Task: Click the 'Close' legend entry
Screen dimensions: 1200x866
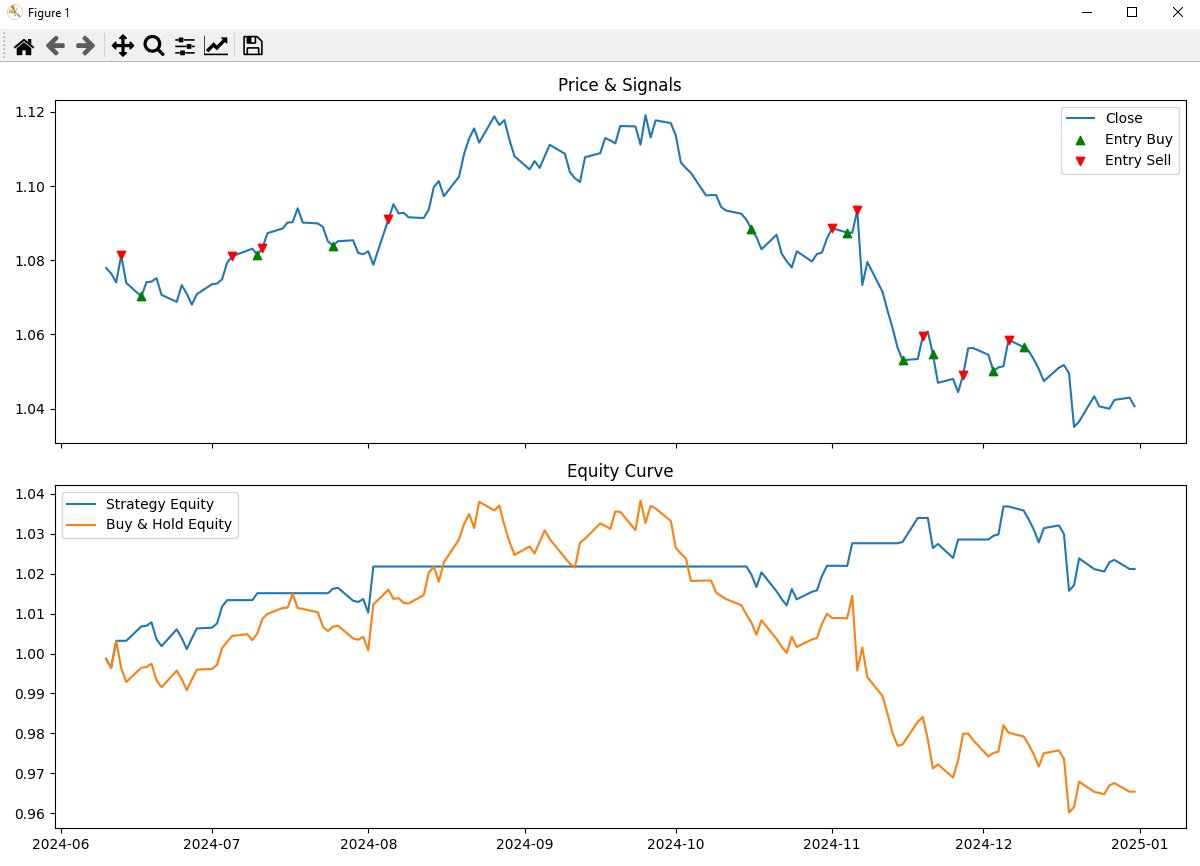Action: (x=1123, y=118)
